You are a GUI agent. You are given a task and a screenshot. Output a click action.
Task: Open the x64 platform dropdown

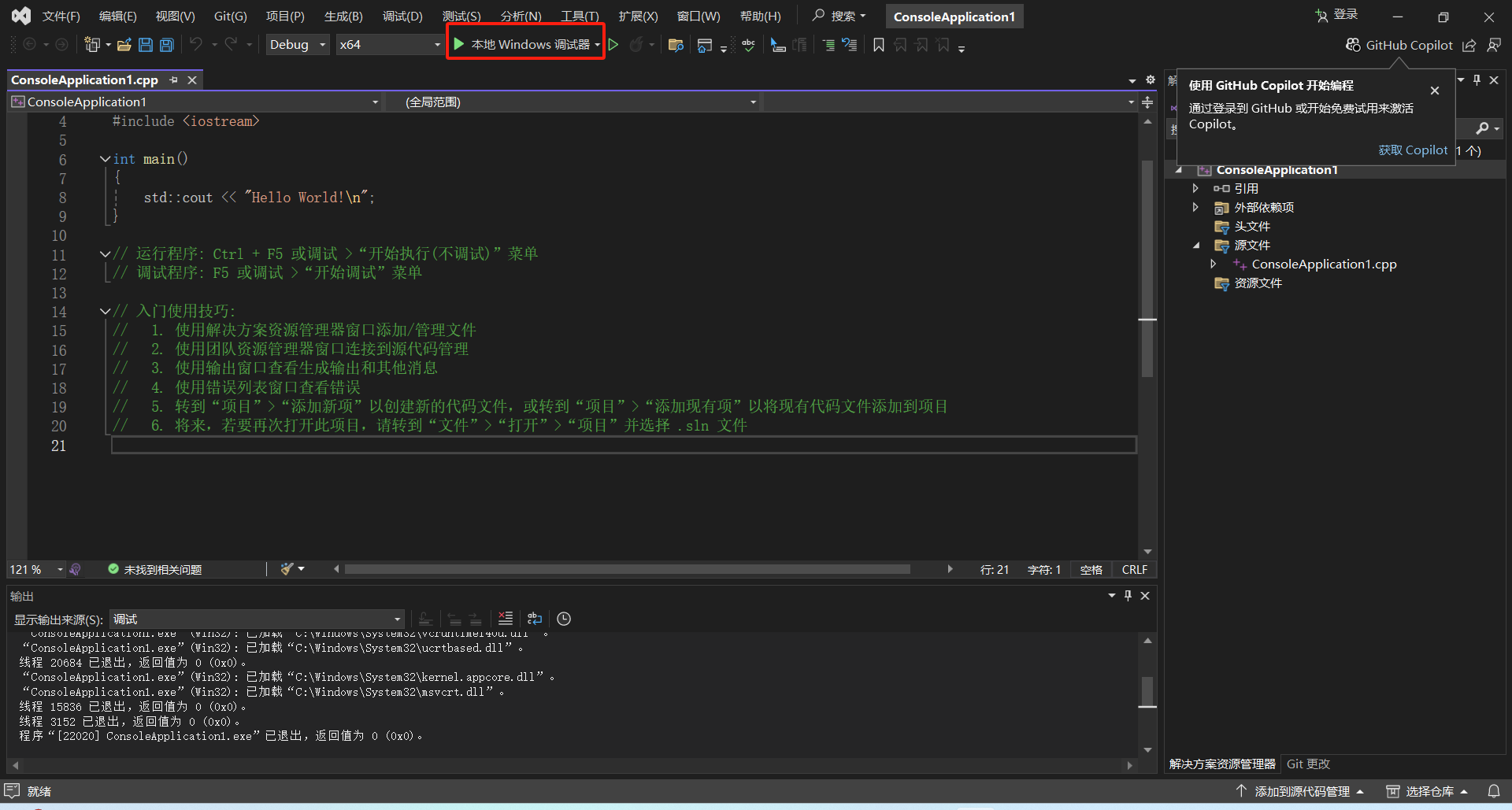[x=390, y=45]
